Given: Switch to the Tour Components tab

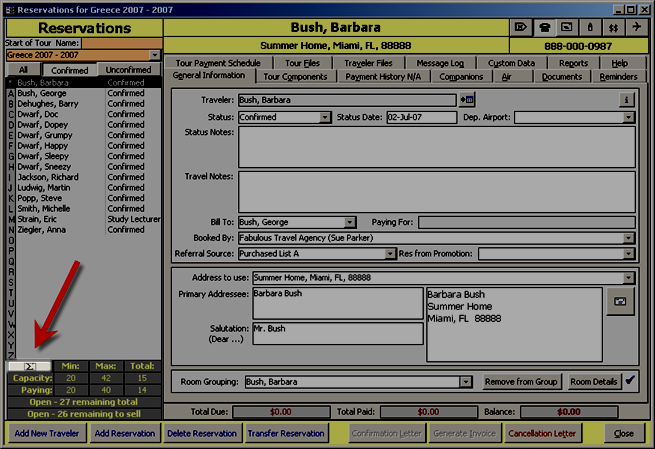Looking at the screenshot, I should click(295, 76).
